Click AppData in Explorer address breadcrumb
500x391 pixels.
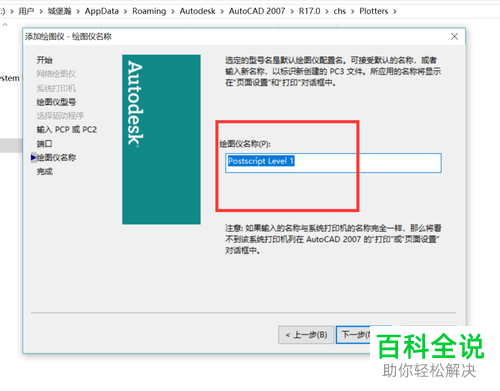[102, 11]
